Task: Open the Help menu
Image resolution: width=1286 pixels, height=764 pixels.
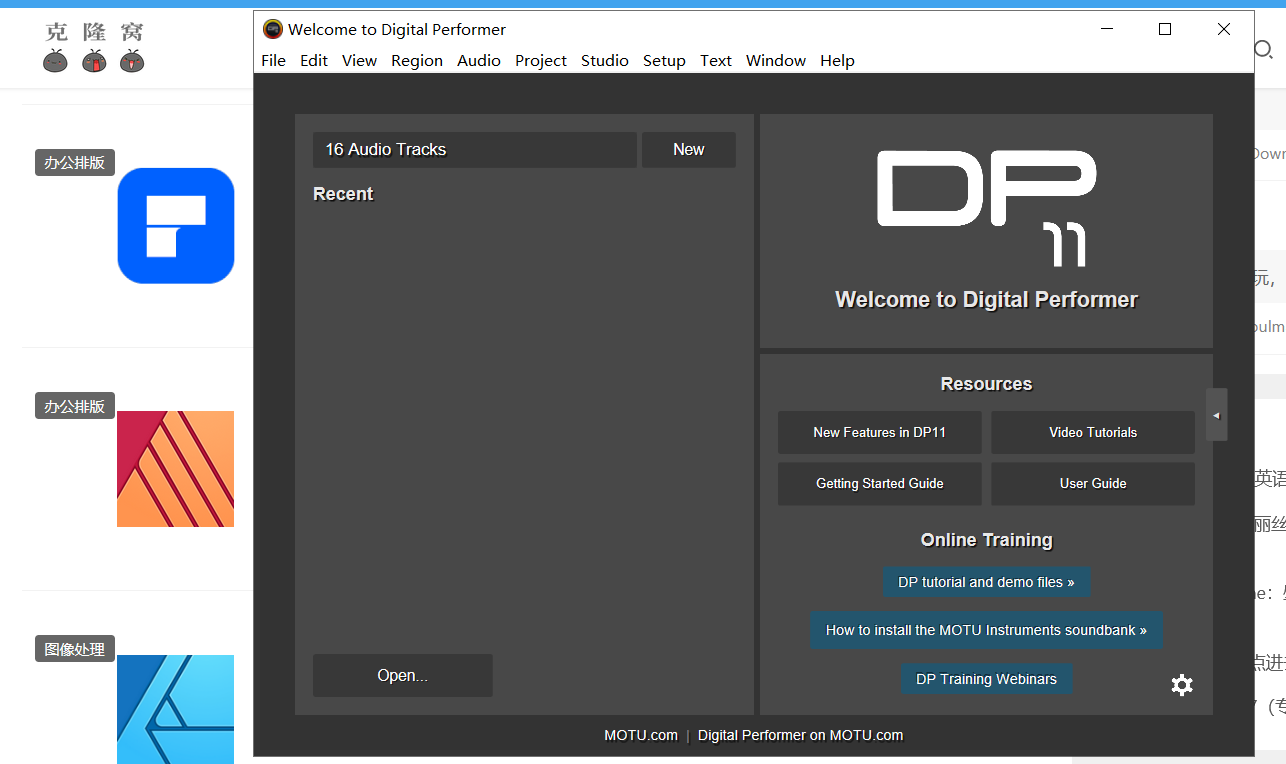Action: tap(837, 61)
